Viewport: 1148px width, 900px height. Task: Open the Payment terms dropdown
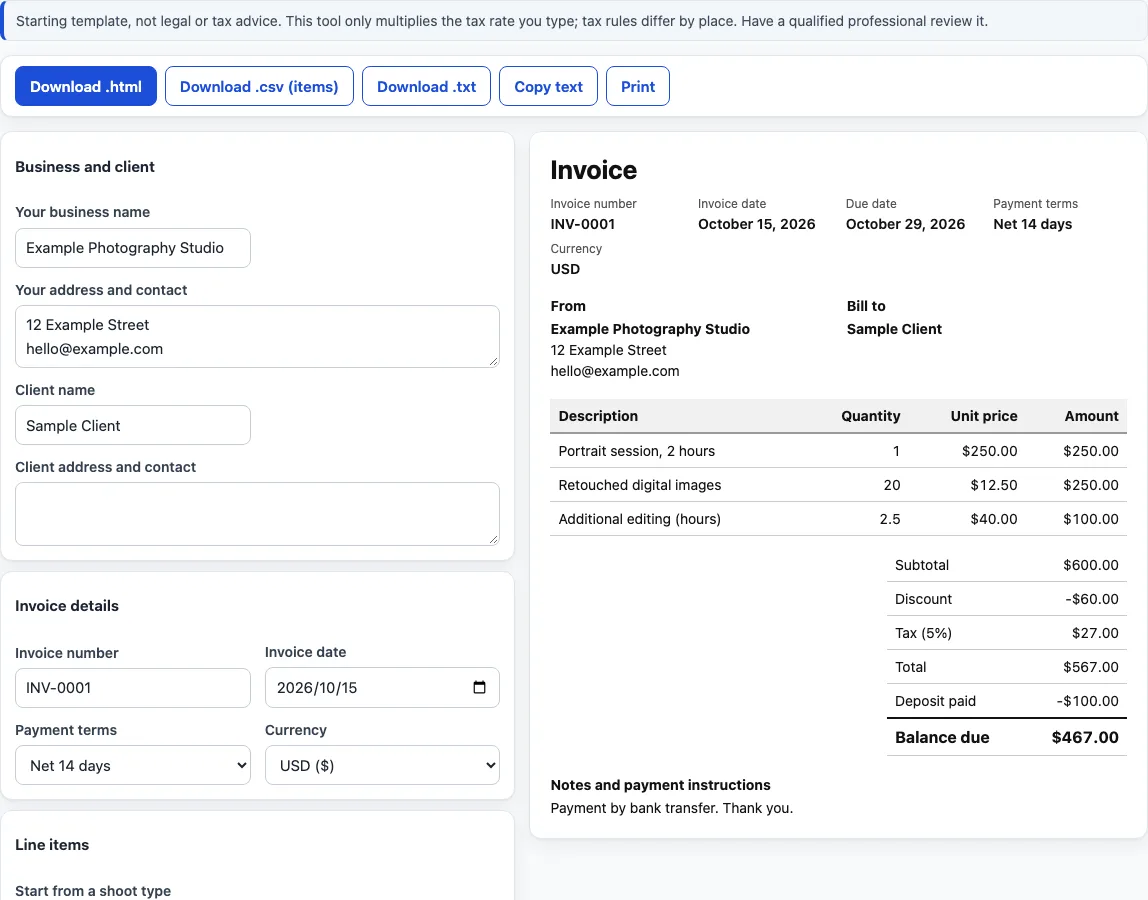pos(133,765)
